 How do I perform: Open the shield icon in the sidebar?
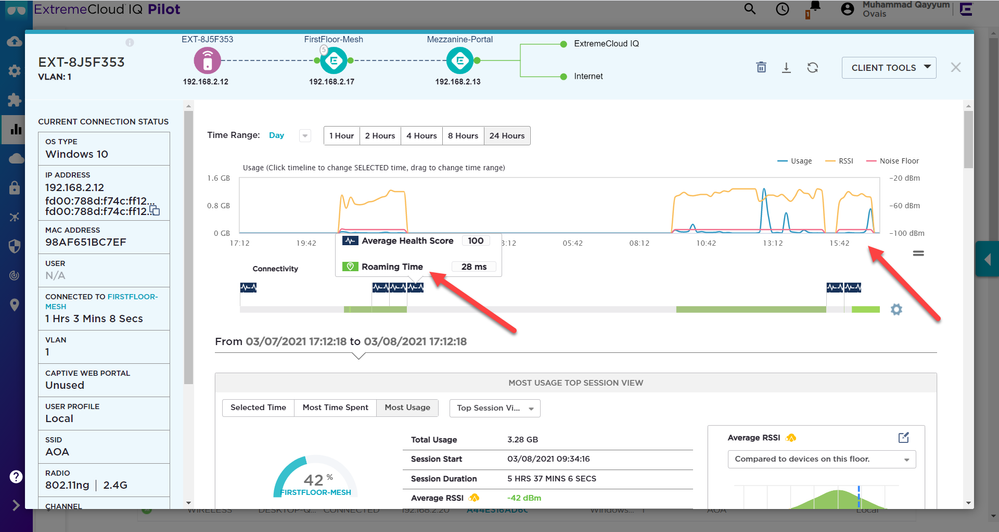[15, 246]
